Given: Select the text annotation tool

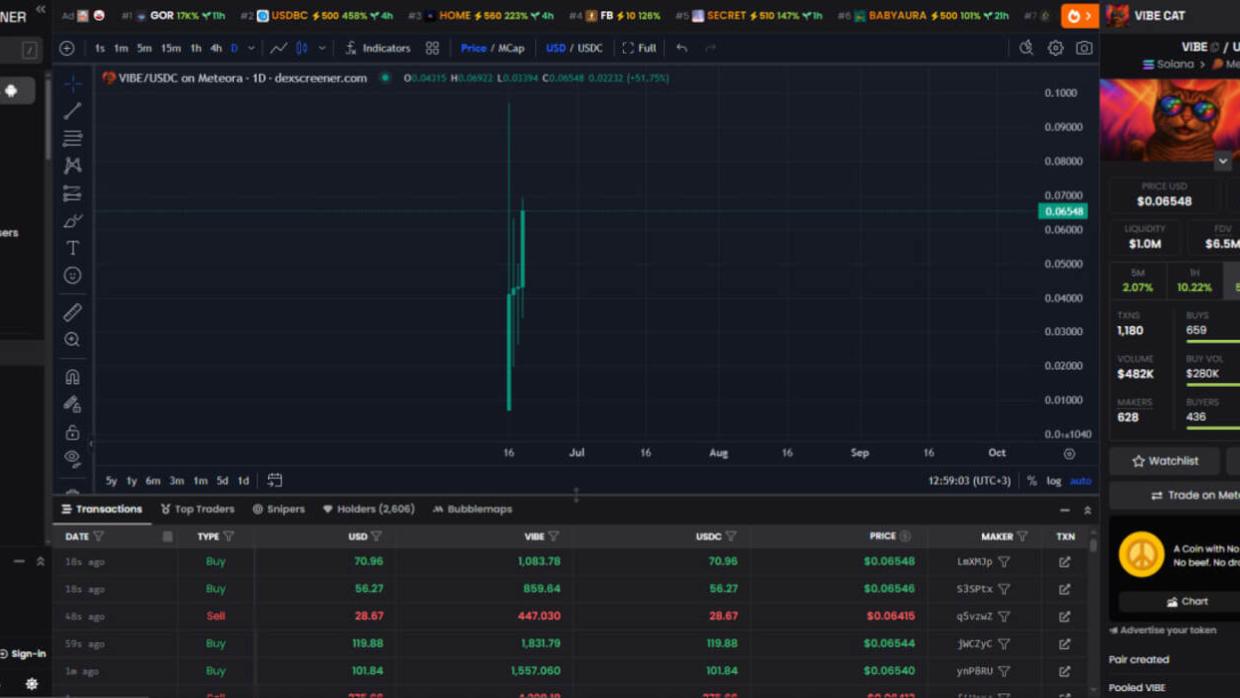Looking at the screenshot, I should click(72, 248).
